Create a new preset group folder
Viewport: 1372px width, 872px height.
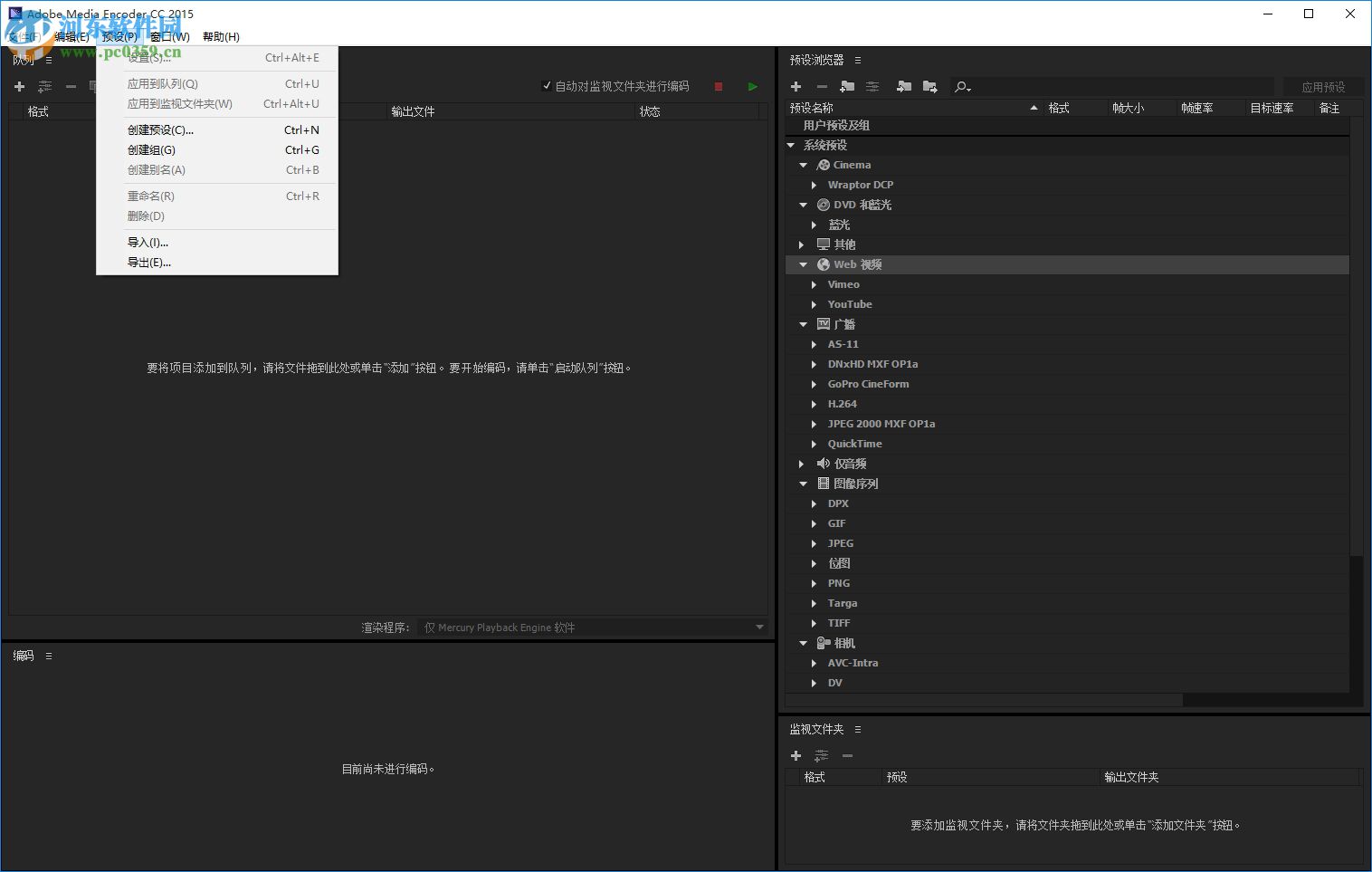pyautogui.click(x=847, y=86)
